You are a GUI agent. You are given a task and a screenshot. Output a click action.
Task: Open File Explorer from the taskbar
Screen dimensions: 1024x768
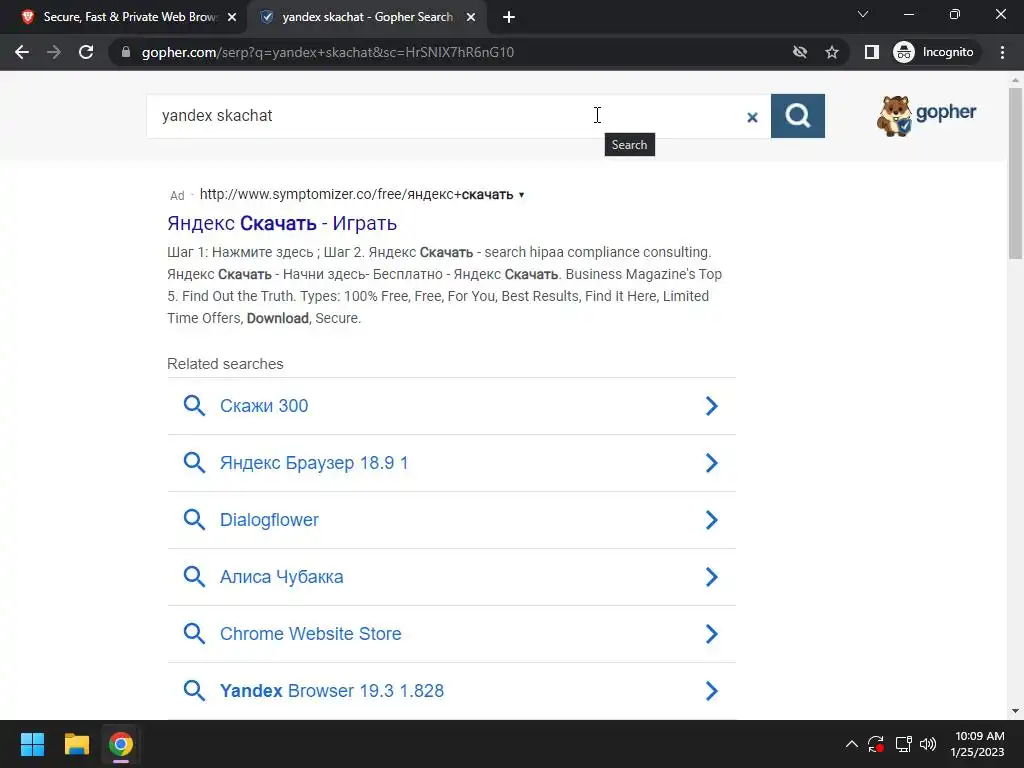pyautogui.click(x=76, y=744)
